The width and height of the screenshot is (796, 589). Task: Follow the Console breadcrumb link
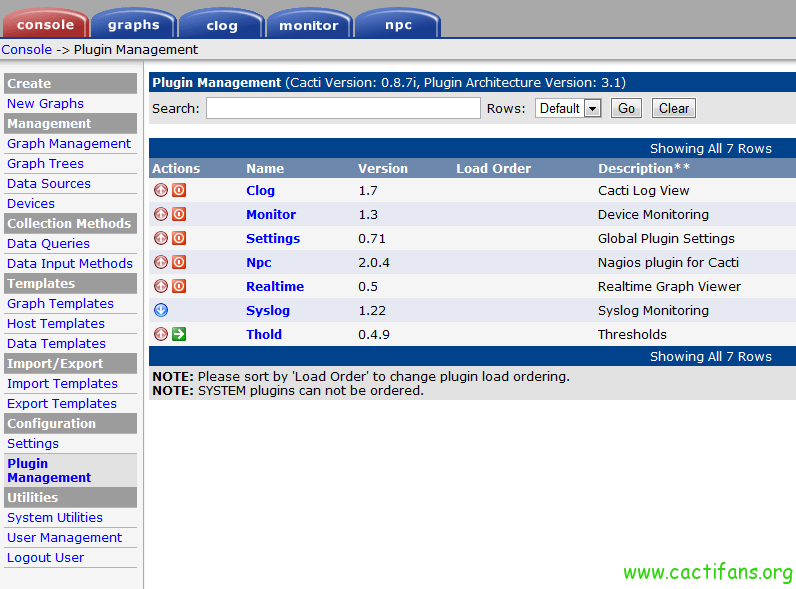[26, 50]
